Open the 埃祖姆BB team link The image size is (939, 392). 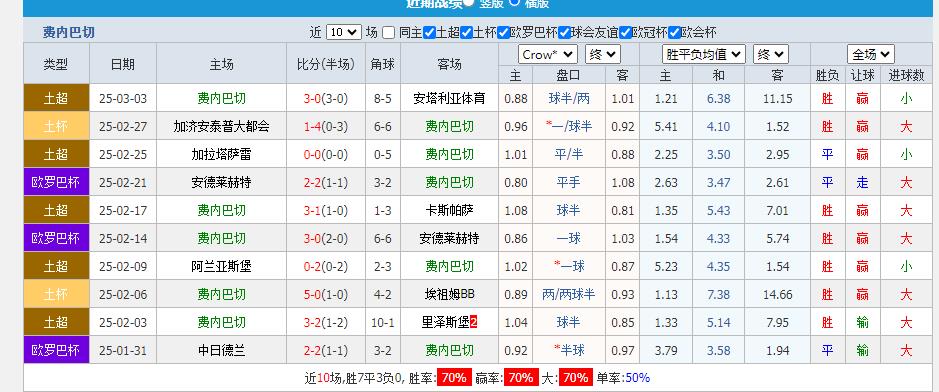450,294
